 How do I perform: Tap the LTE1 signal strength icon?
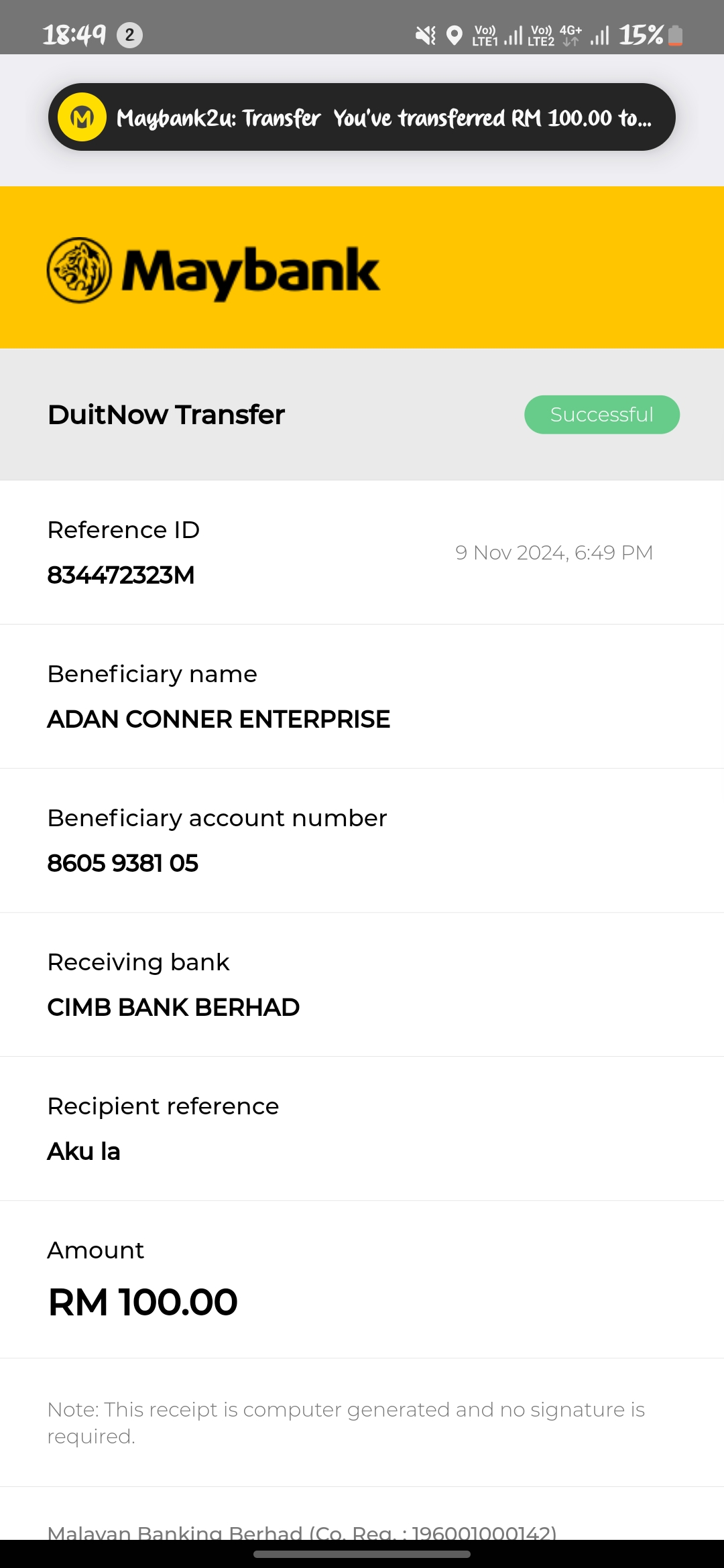(x=497, y=35)
